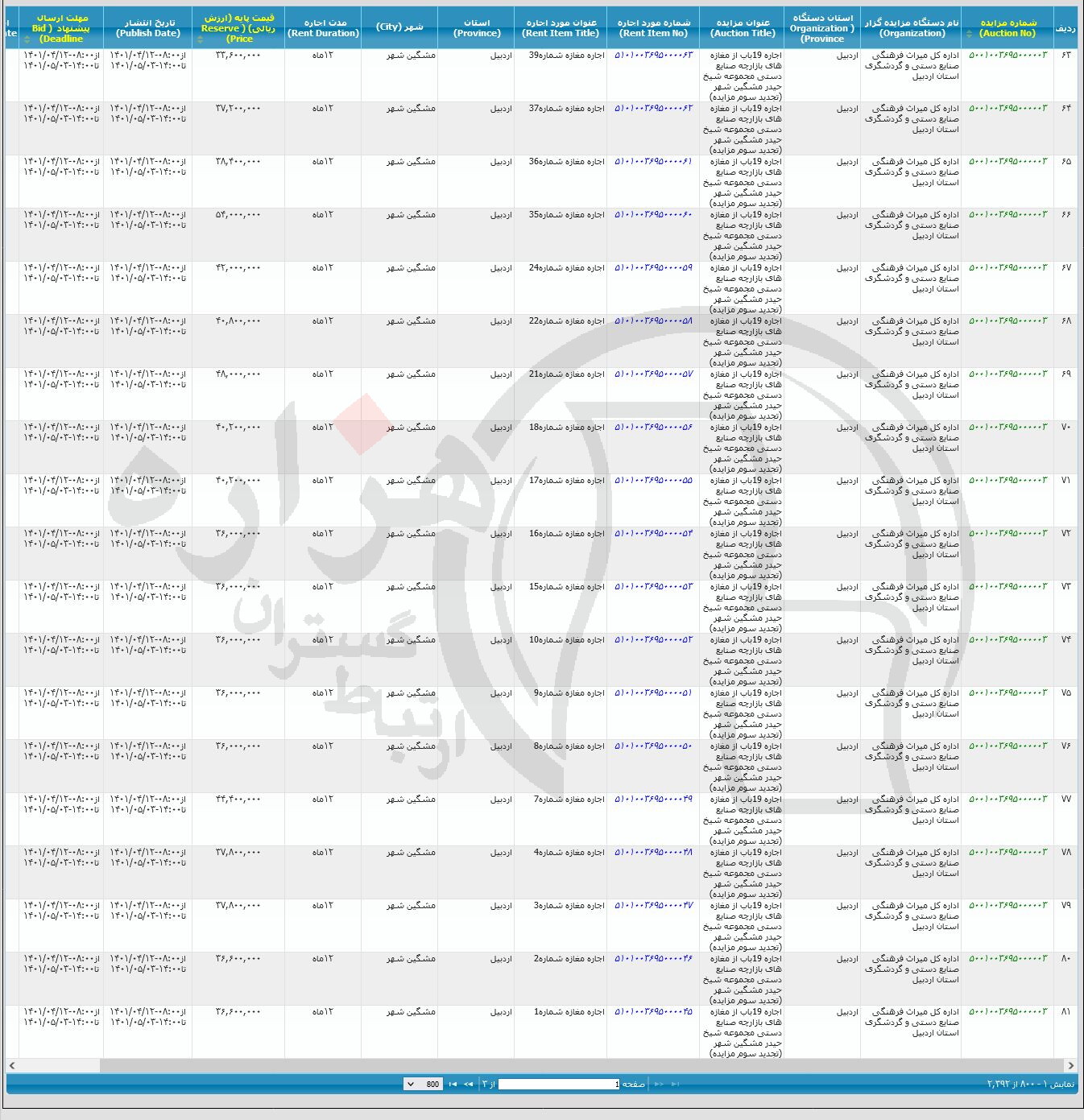Click the disabled previous page pager icon

coord(659,1084)
